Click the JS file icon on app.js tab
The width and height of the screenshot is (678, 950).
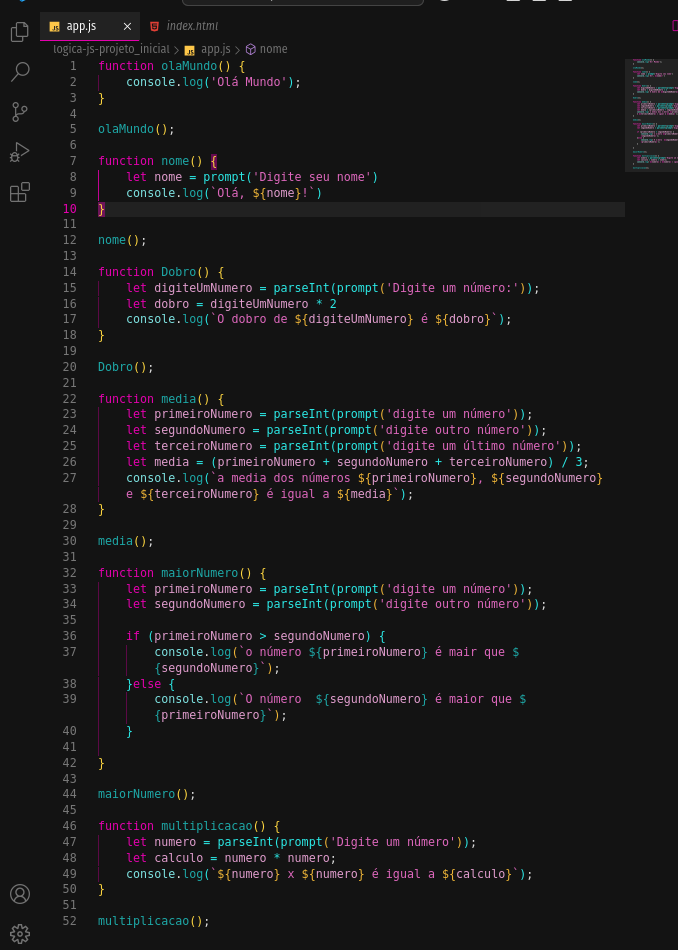55,27
